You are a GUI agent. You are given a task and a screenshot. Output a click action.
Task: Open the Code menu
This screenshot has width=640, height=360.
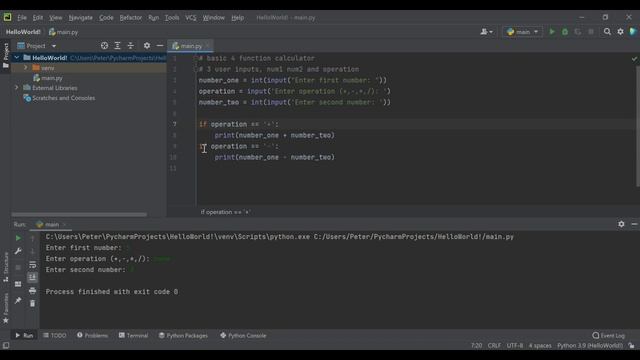pos(106,18)
